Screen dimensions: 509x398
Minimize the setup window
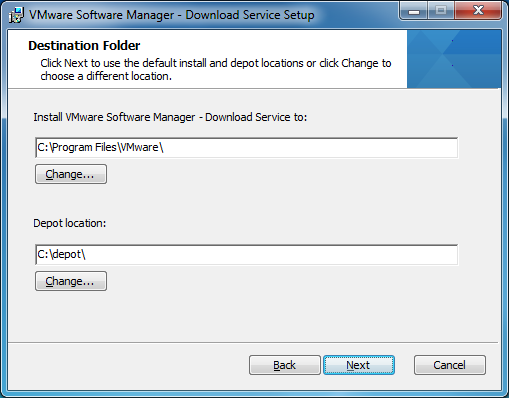click(414, 11)
